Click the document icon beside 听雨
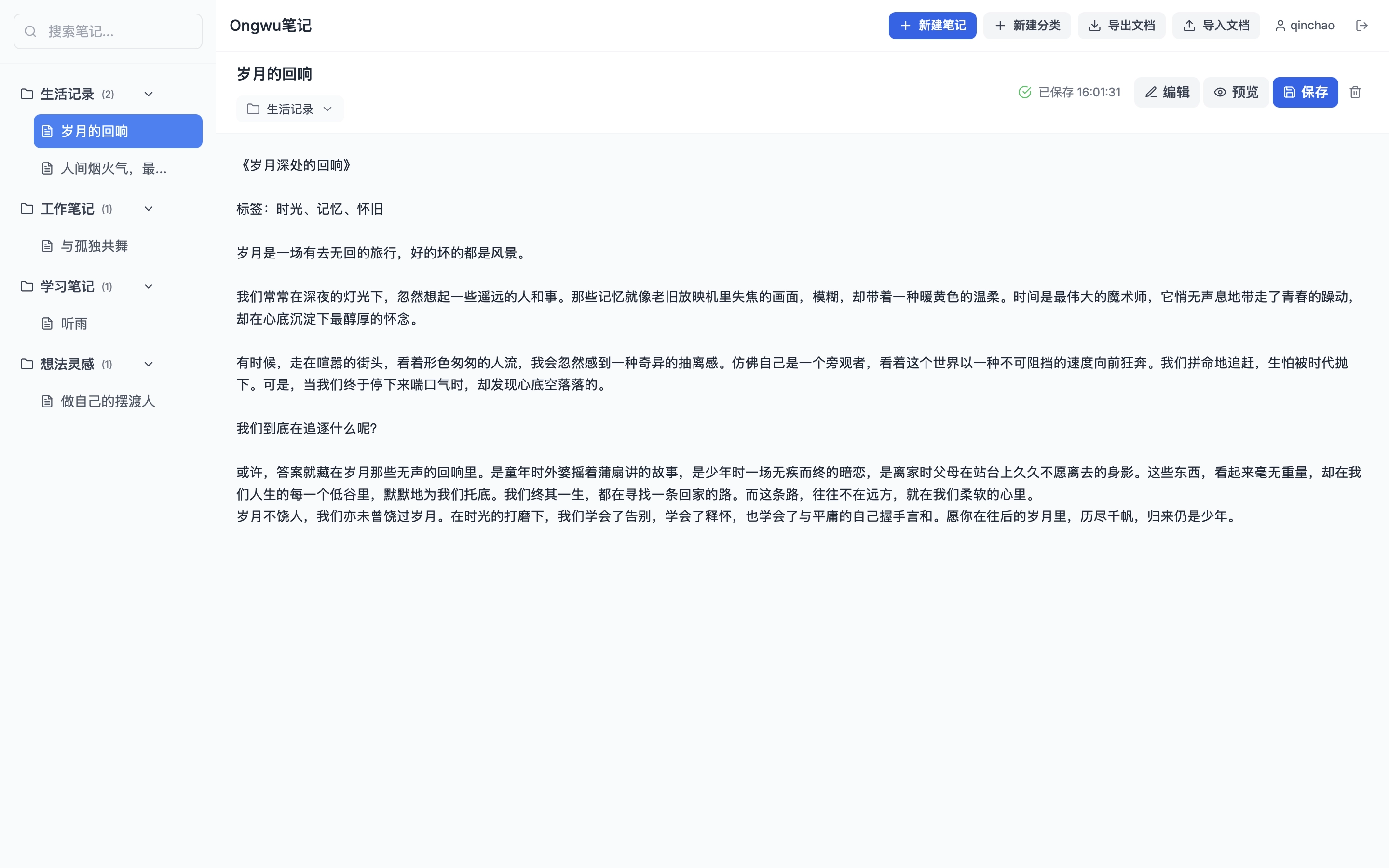This screenshot has height=868, width=1389. 47,324
